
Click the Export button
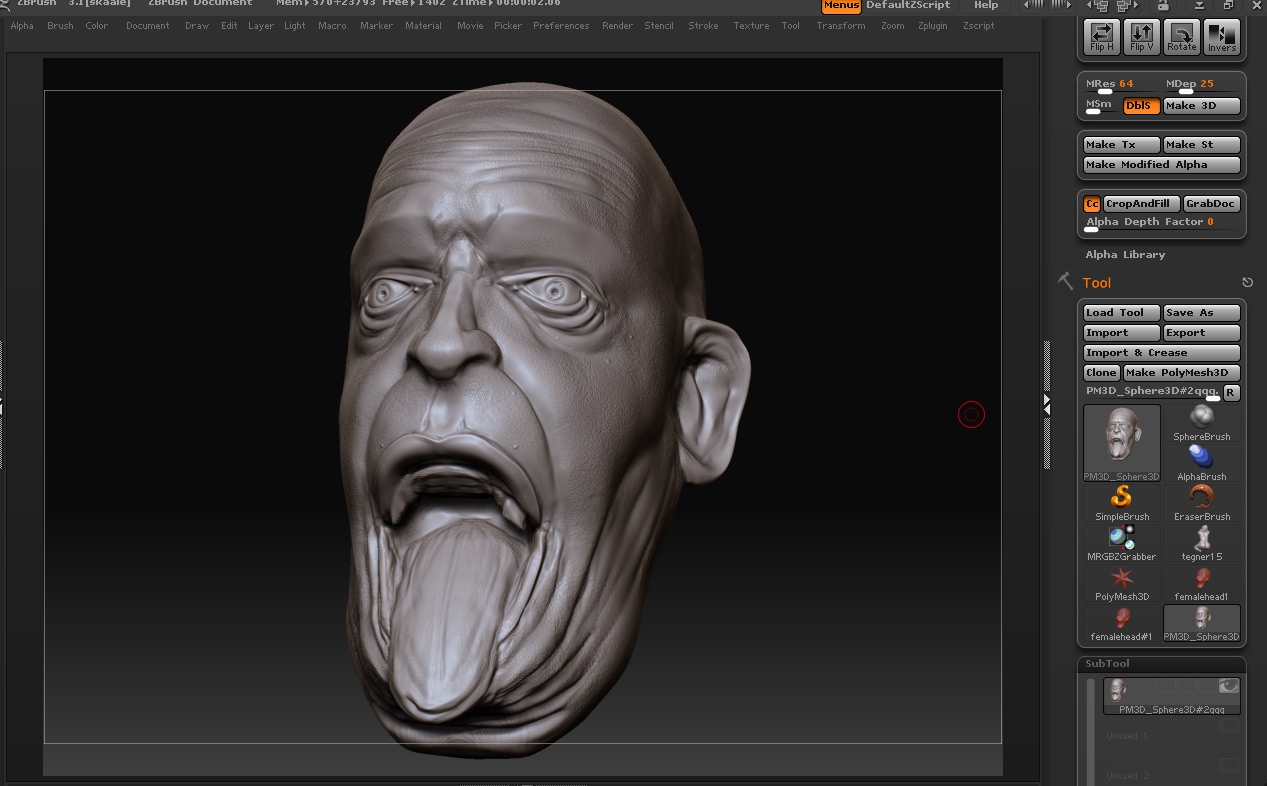(x=1202, y=333)
